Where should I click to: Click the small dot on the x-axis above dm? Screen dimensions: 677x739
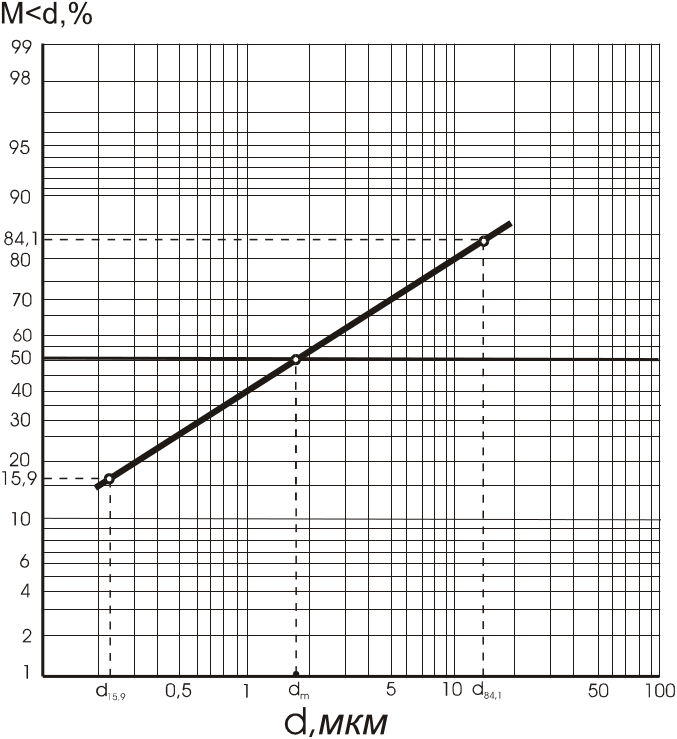(x=296, y=674)
